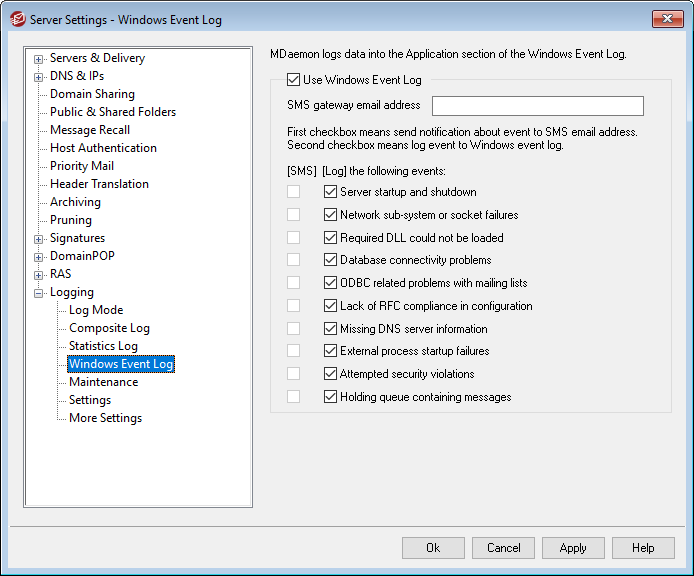Go to Message Recall settings
This screenshot has height=576, width=694.
tap(90, 130)
